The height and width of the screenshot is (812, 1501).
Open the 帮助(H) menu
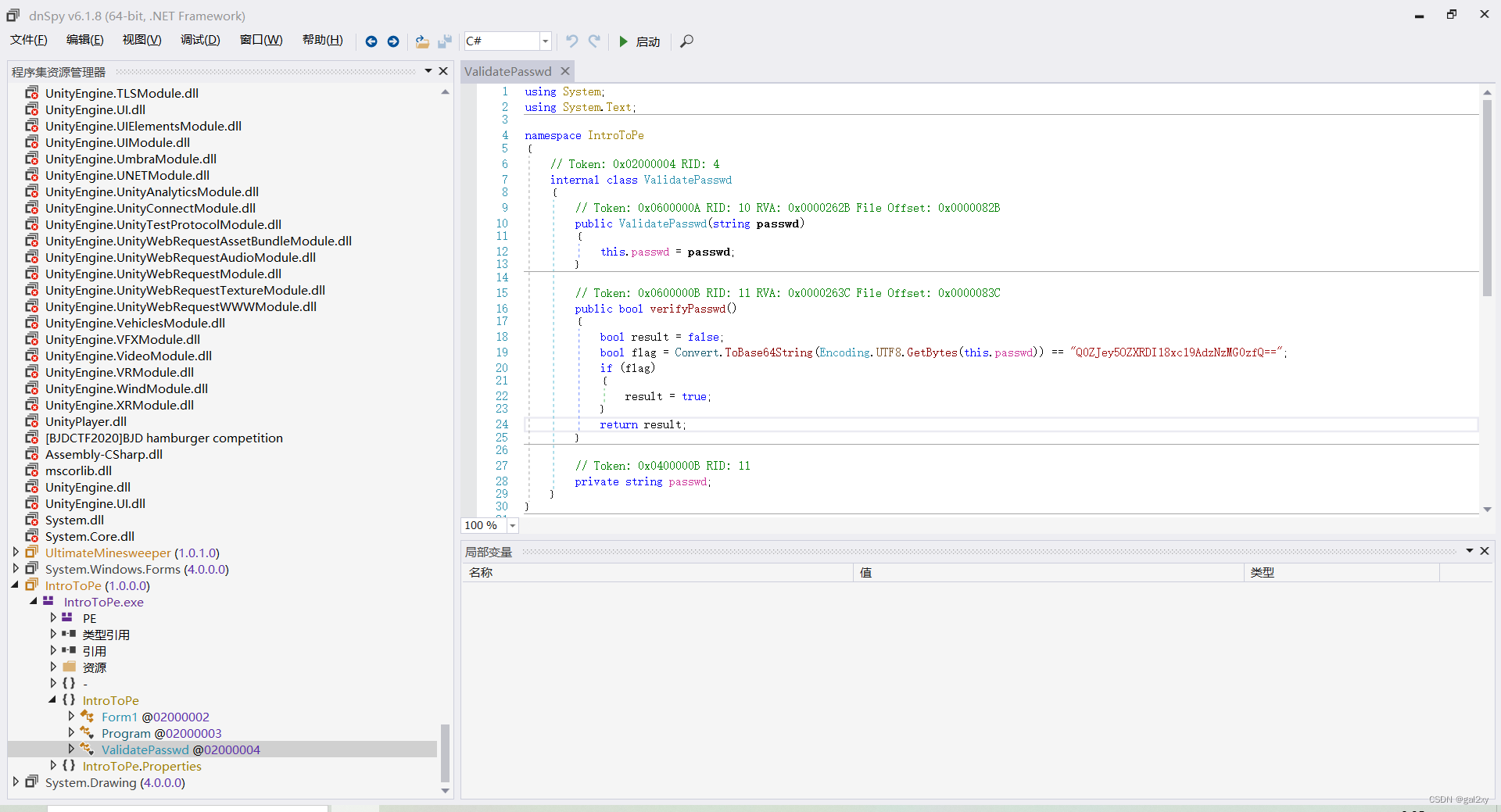click(x=323, y=40)
